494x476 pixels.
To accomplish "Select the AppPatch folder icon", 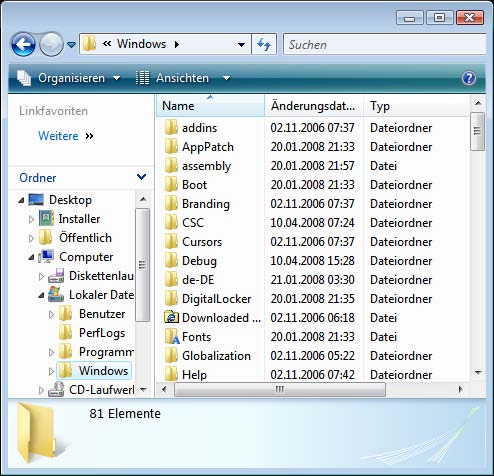I will pos(171,146).
